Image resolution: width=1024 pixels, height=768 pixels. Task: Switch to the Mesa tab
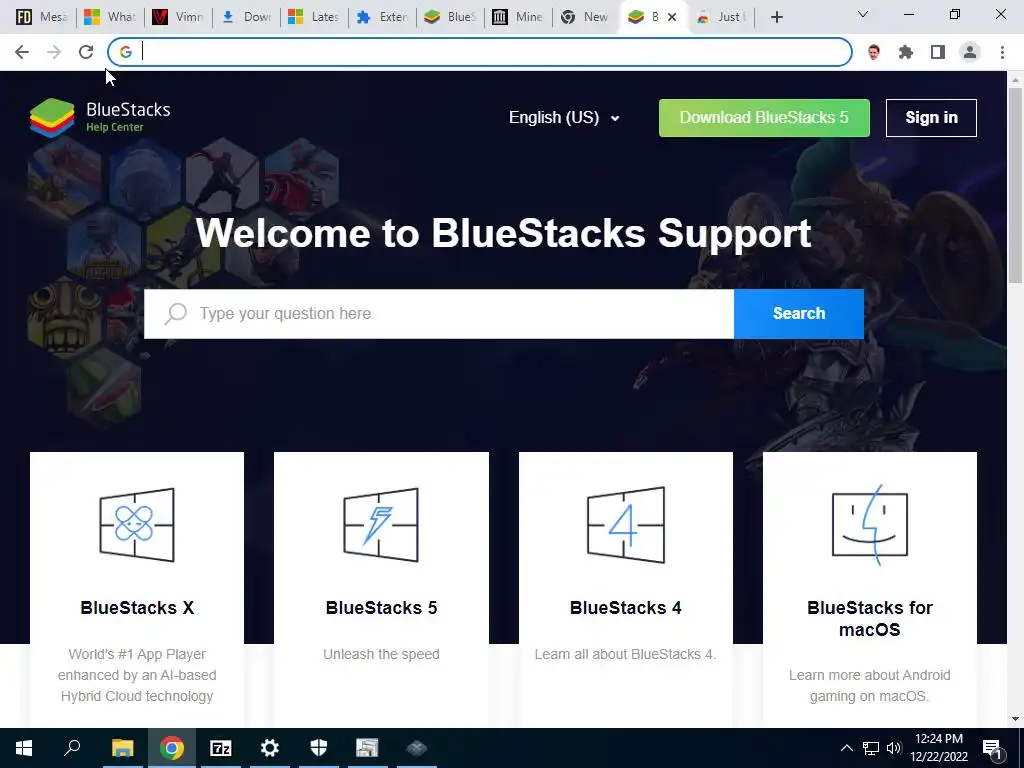click(42, 18)
